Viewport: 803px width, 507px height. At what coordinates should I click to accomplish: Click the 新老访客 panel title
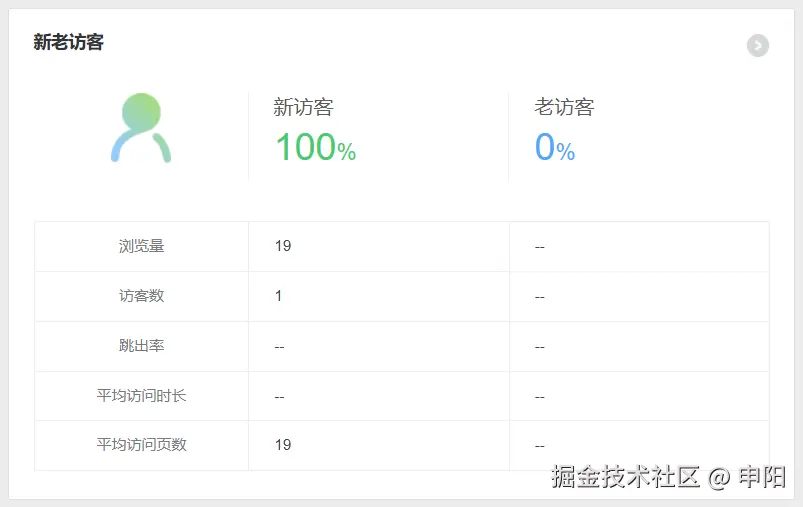pyautogui.click(x=68, y=42)
